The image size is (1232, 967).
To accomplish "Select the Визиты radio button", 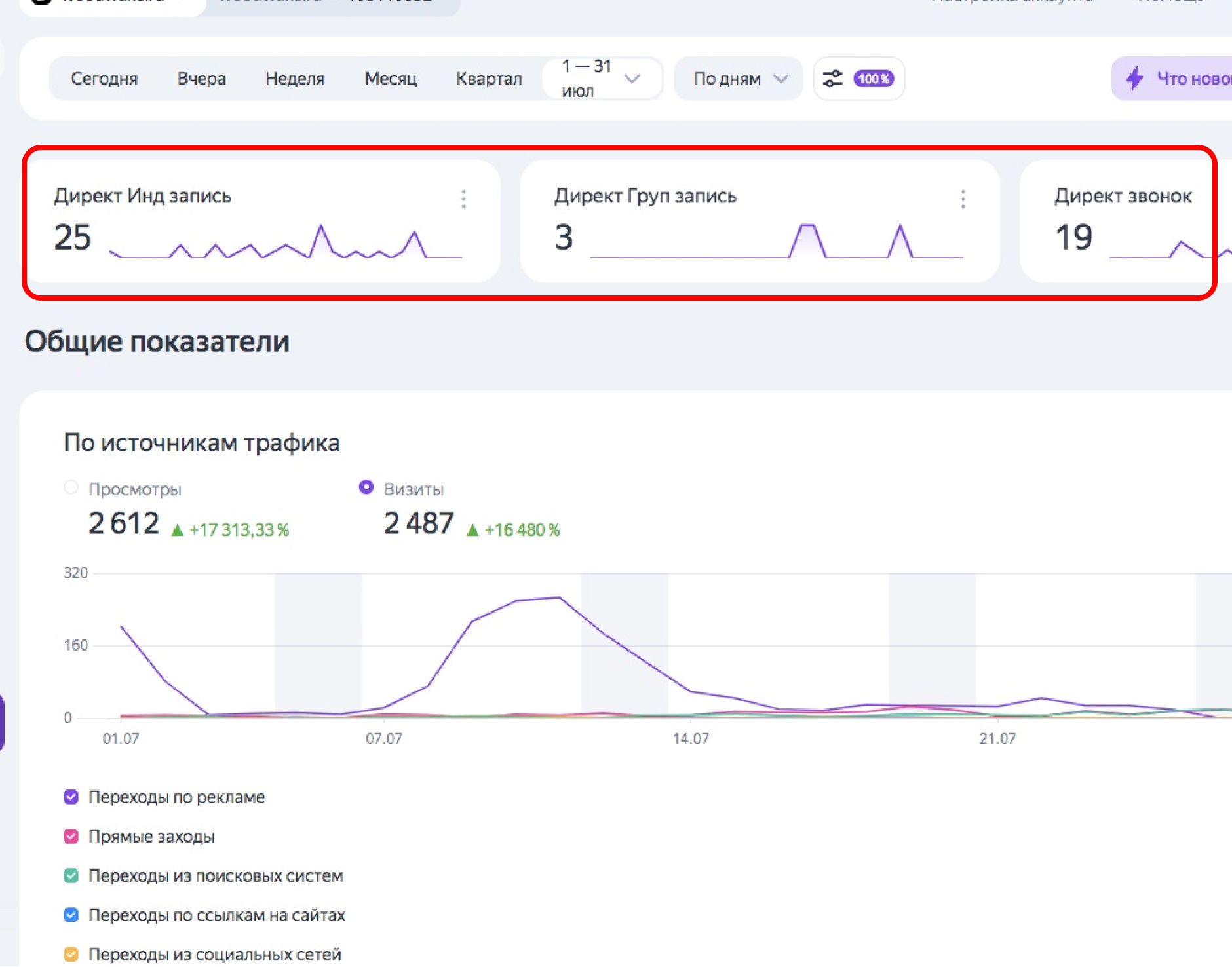I will [366, 487].
